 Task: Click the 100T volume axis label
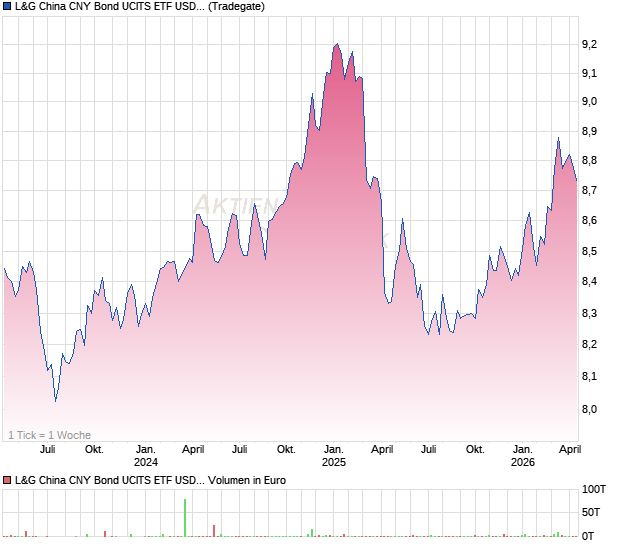tap(594, 489)
